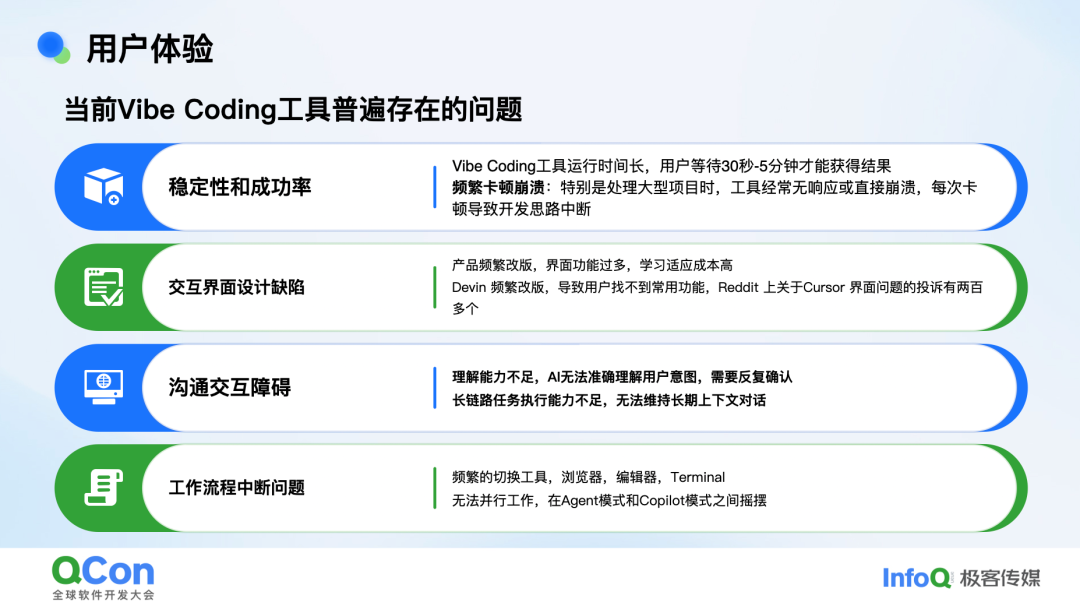
Task: Click the 用户体验 page heading
Action: click(x=148, y=44)
